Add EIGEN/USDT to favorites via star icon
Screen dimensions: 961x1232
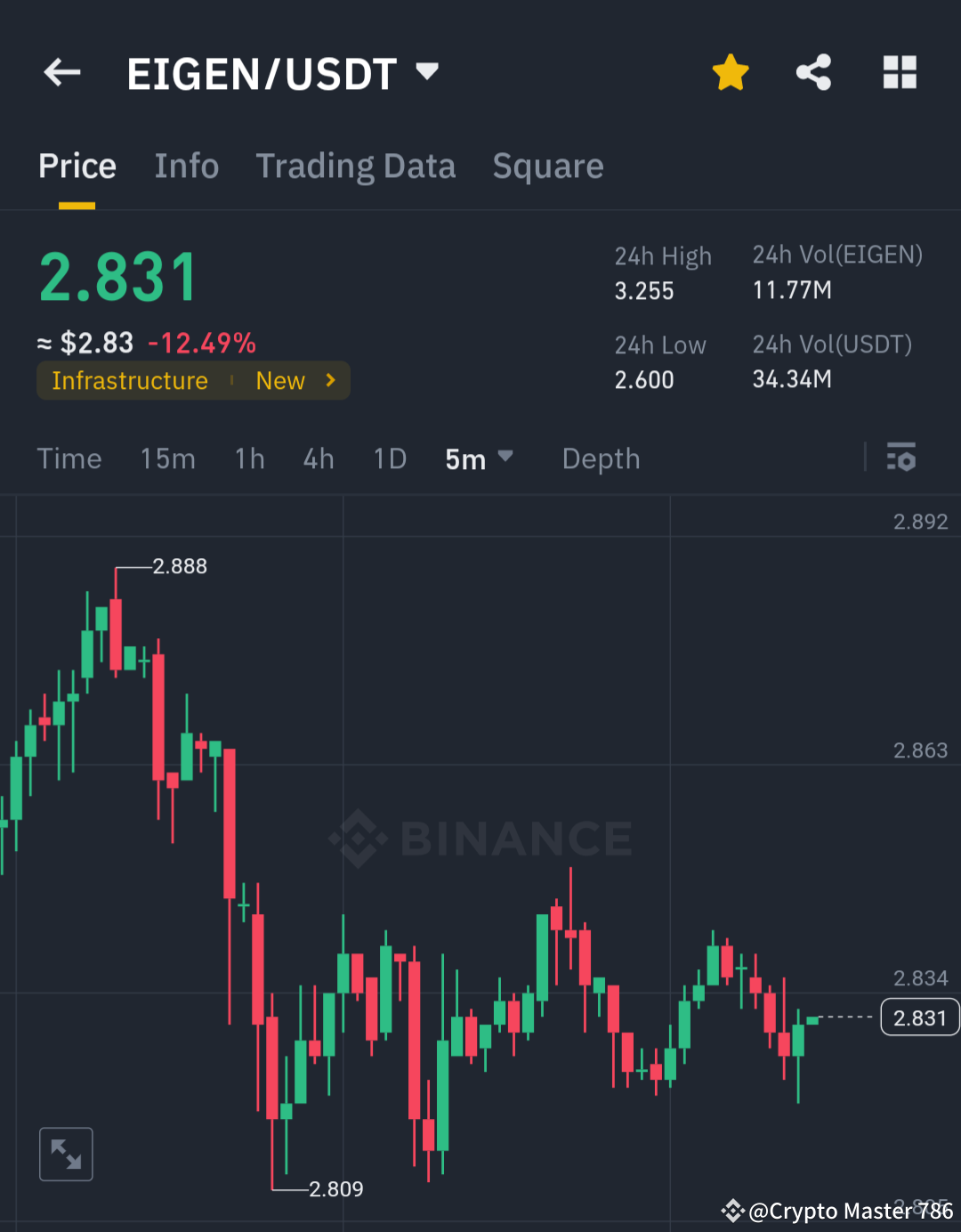pyautogui.click(x=730, y=73)
